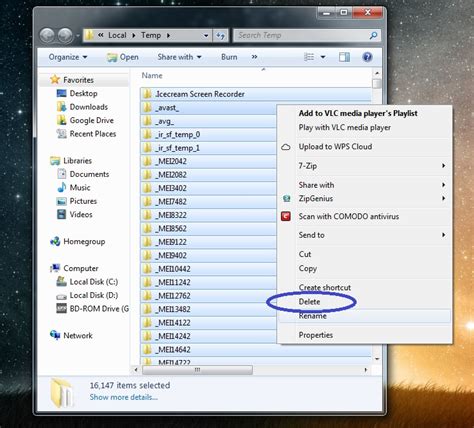Click the Videos library icon
The width and height of the screenshot is (474, 428).
62,214
